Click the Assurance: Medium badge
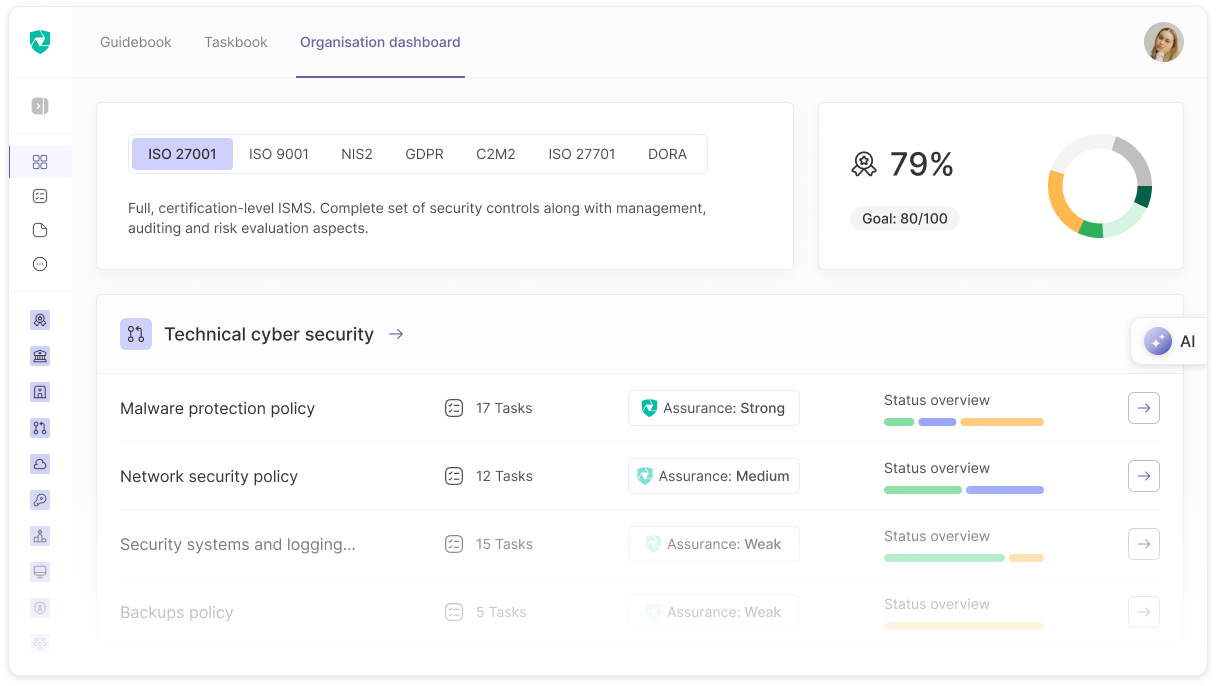This screenshot has width=1216, height=686. [714, 476]
